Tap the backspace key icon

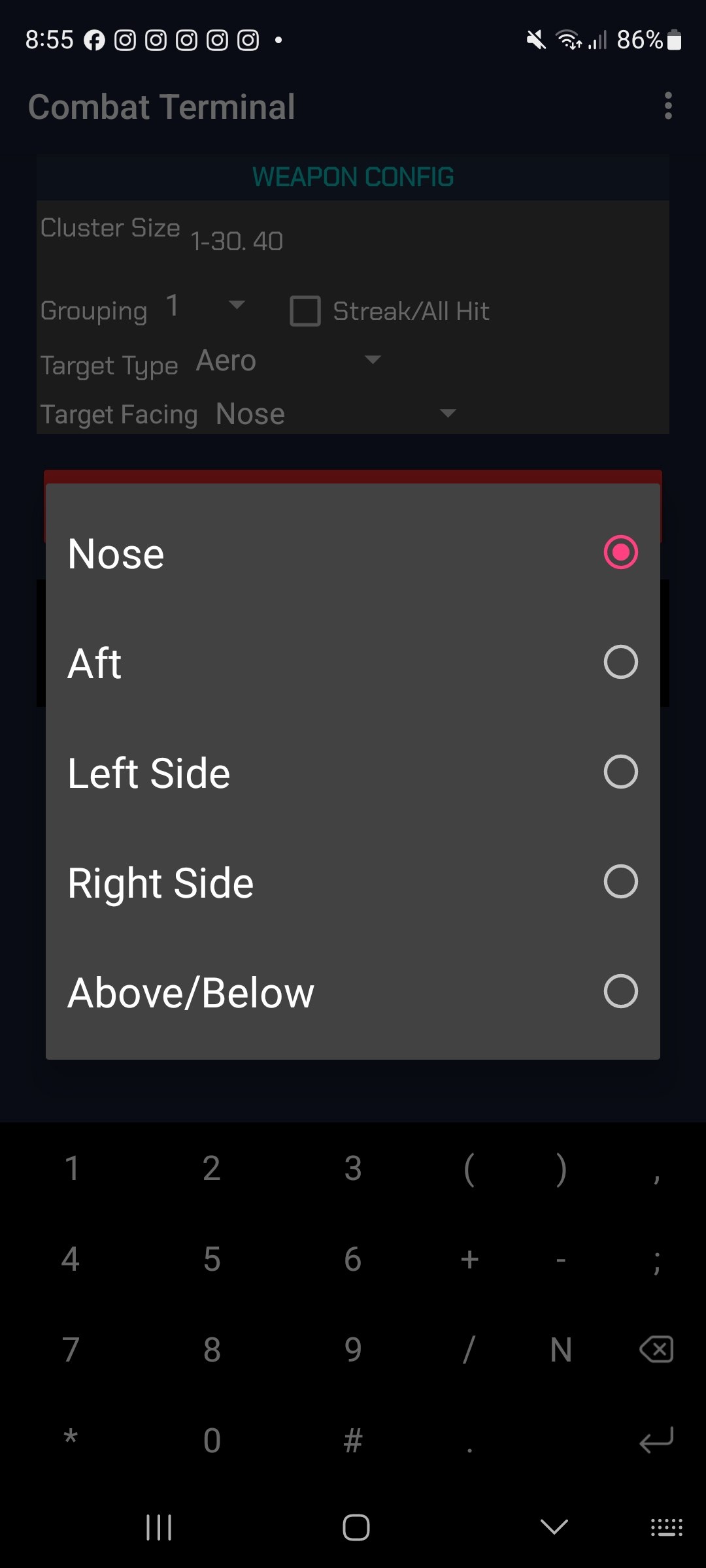(656, 1349)
